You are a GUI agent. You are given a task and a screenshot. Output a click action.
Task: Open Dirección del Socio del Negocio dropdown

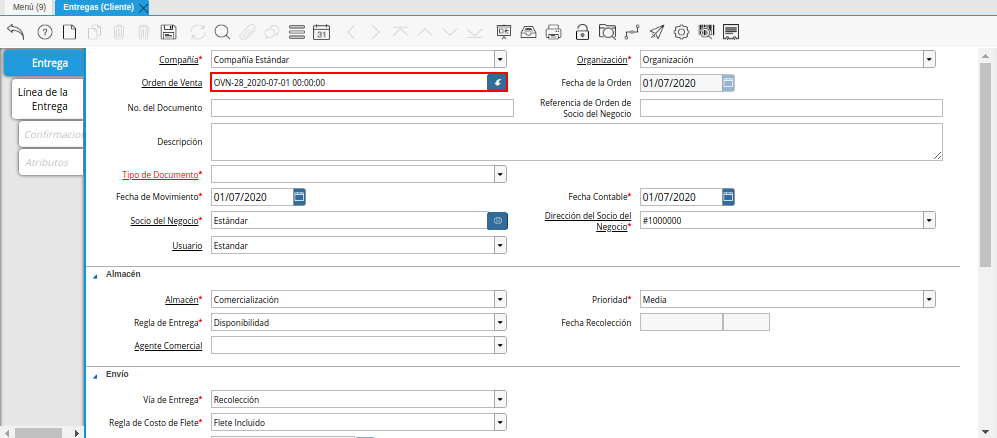(930, 221)
